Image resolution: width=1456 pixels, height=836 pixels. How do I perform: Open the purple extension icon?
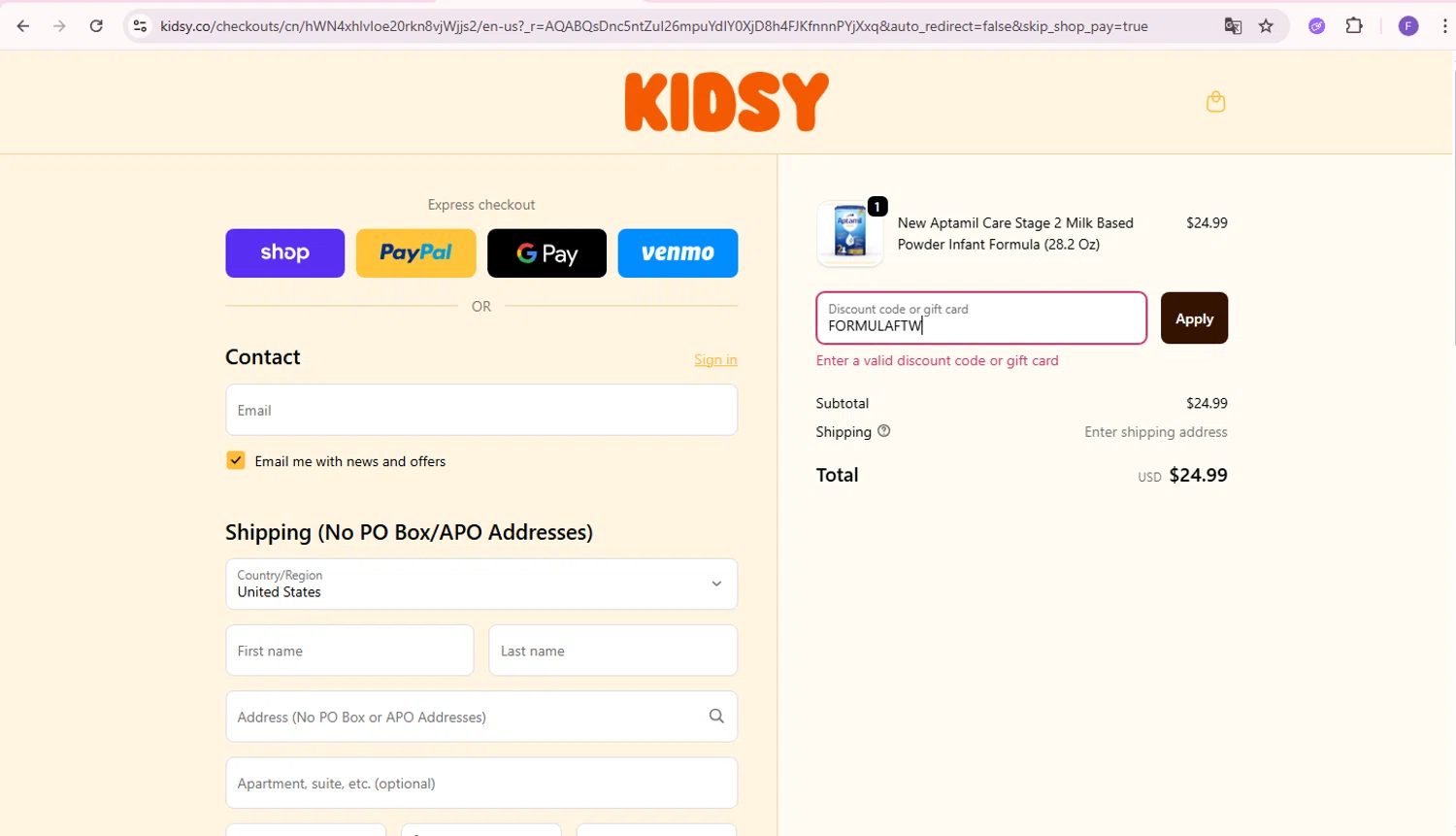click(x=1317, y=26)
